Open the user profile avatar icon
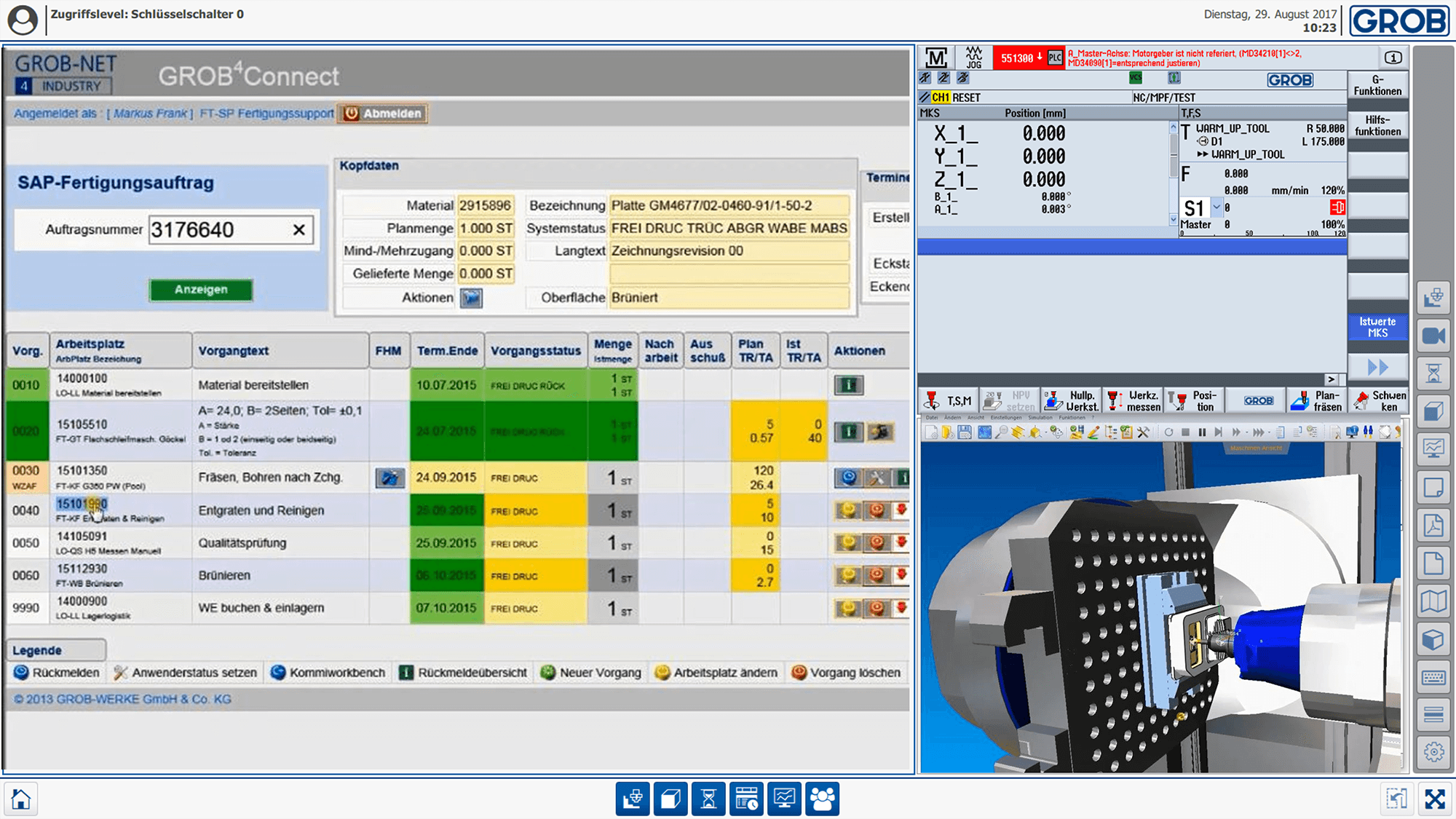 (22, 20)
